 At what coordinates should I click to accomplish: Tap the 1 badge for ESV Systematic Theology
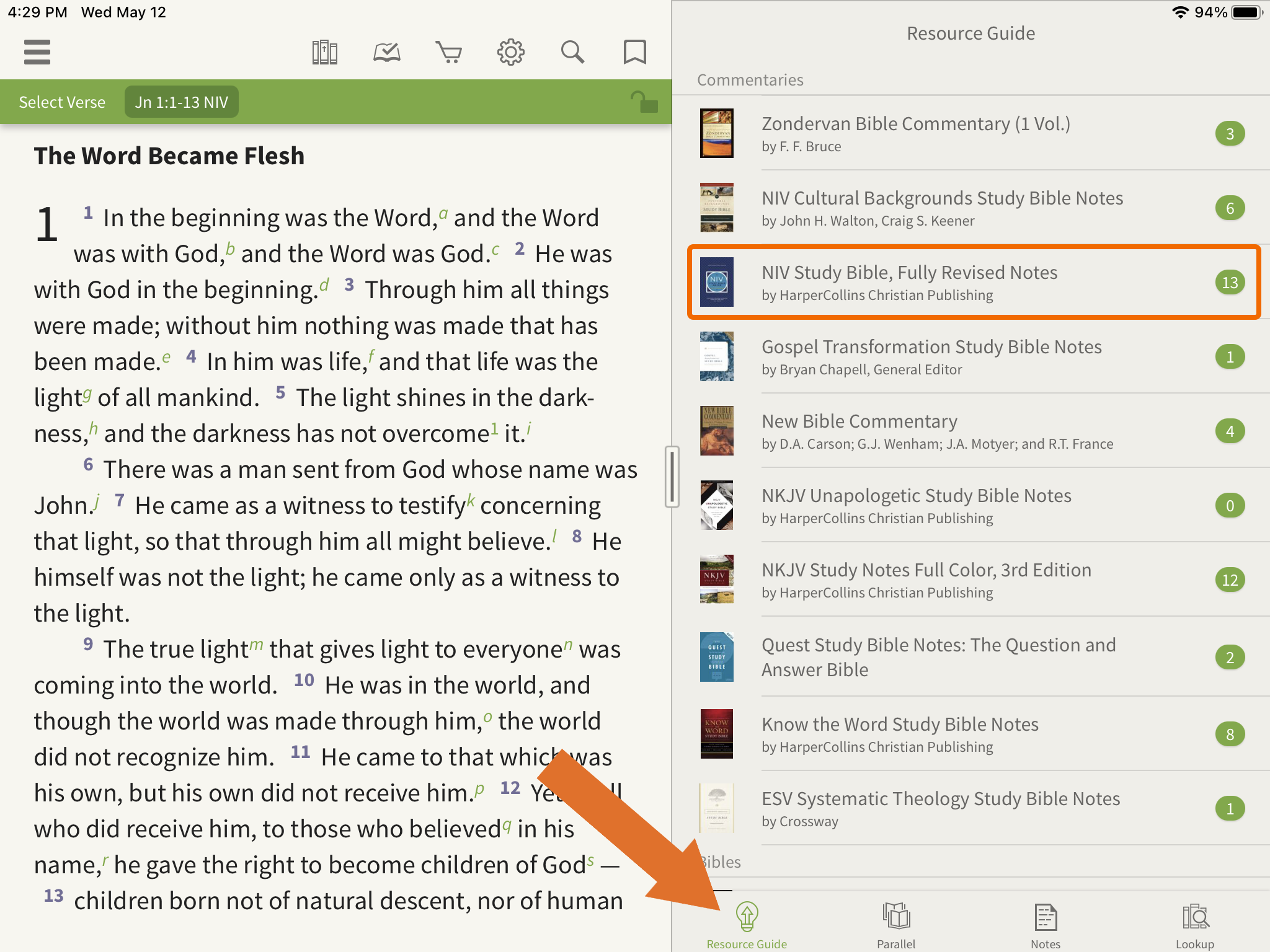(1230, 809)
